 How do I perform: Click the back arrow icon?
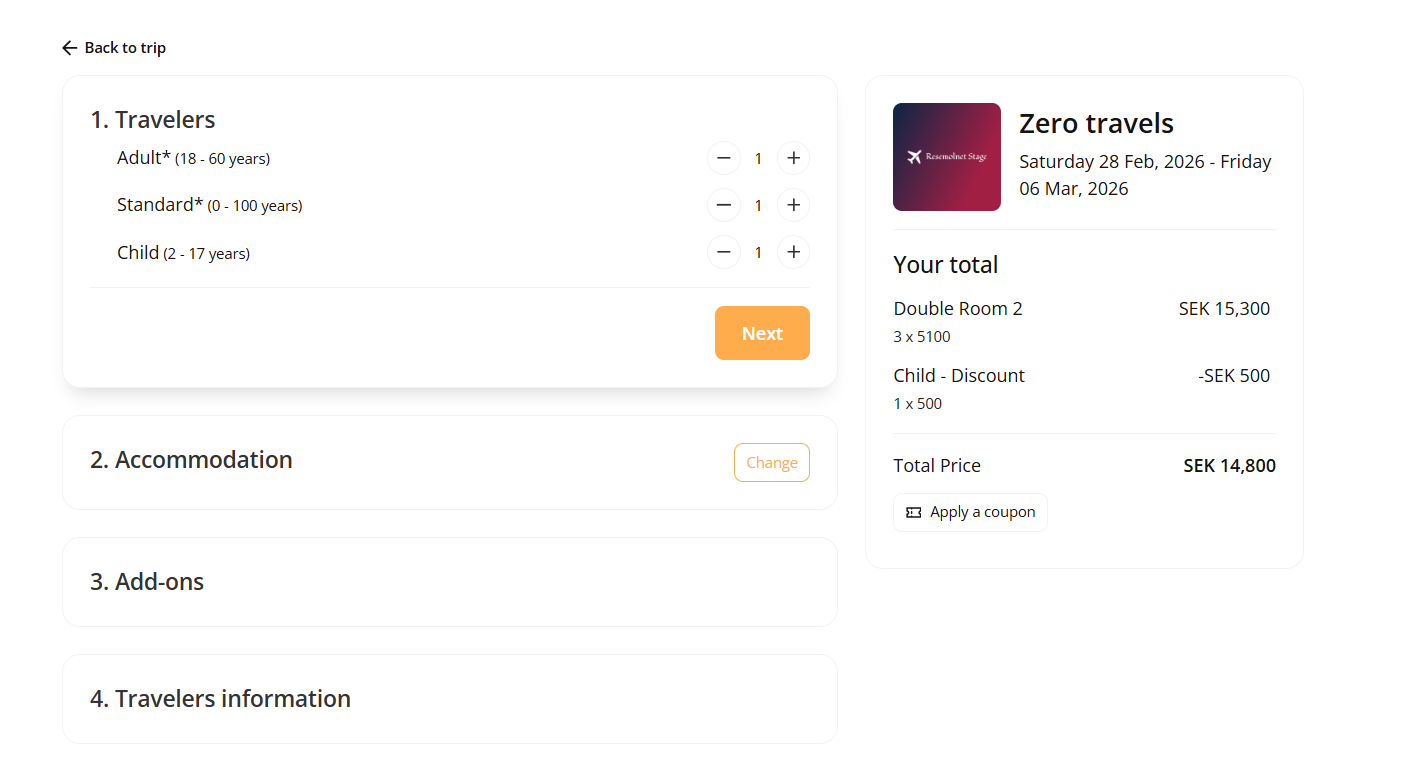(x=69, y=48)
